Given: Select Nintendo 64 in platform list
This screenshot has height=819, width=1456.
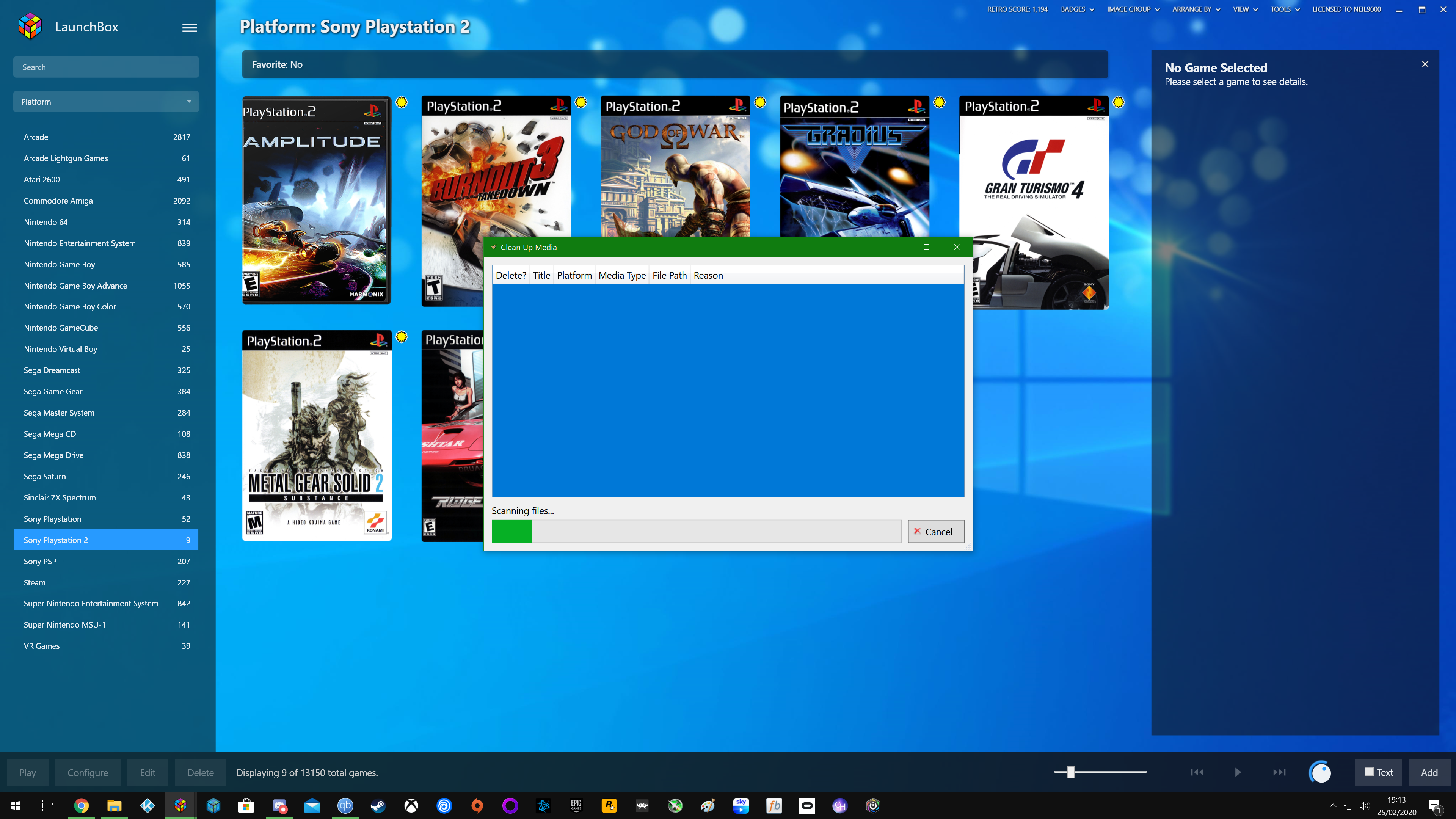Looking at the screenshot, I should 106,221.
